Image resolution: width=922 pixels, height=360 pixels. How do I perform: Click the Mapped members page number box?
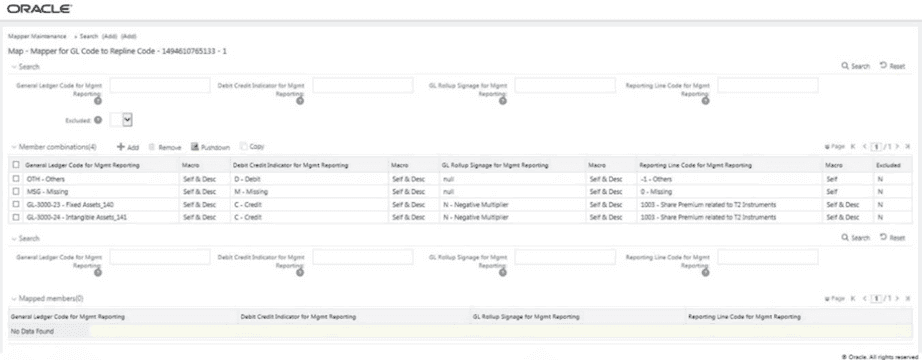pyautogui.click(x=876, y=299)
